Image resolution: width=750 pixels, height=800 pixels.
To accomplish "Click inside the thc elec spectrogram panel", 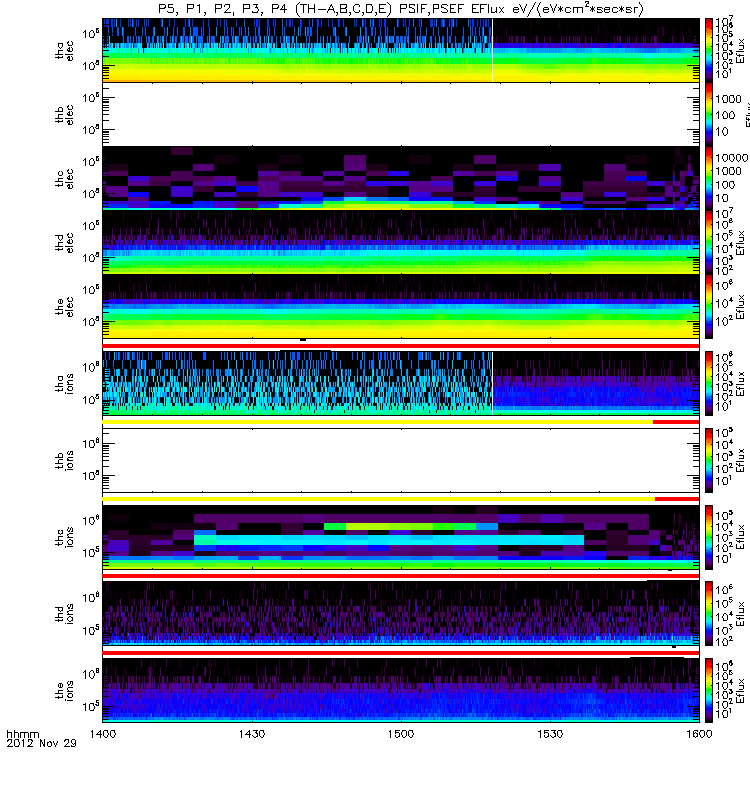I will pyautogui.click(x=401, y=178).
